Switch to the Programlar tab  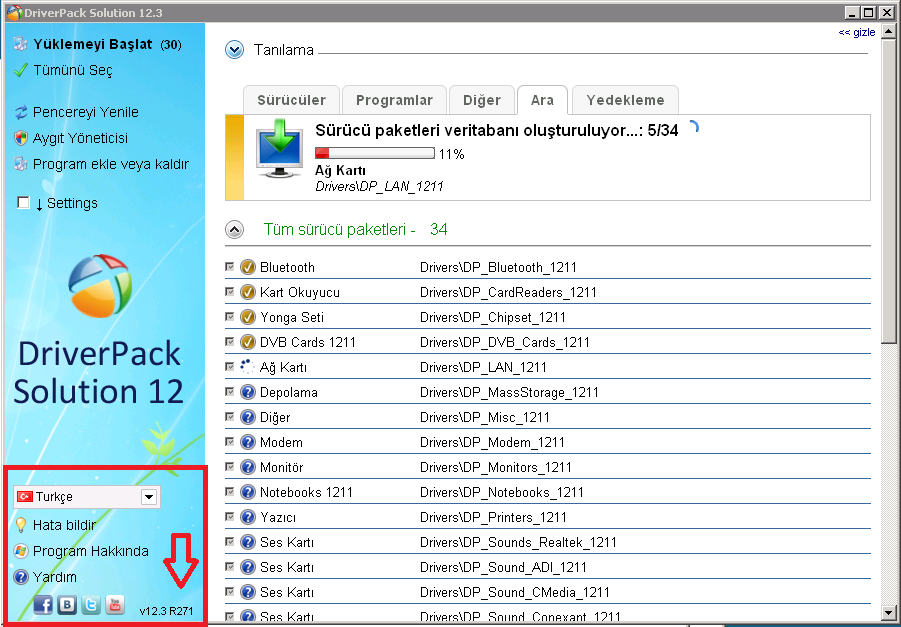coord(394,100)
